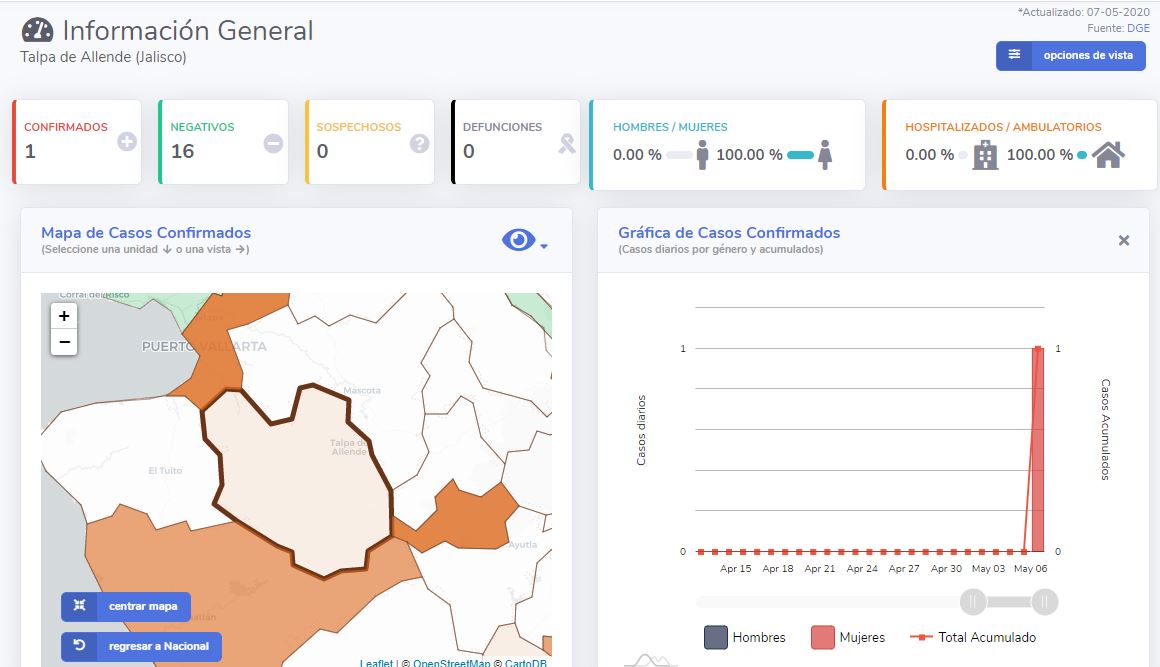Image resolution: width=1160 pixels, height=667 pixels.
Task: Click regresar a Nacional button
Action: pos(141,646)
